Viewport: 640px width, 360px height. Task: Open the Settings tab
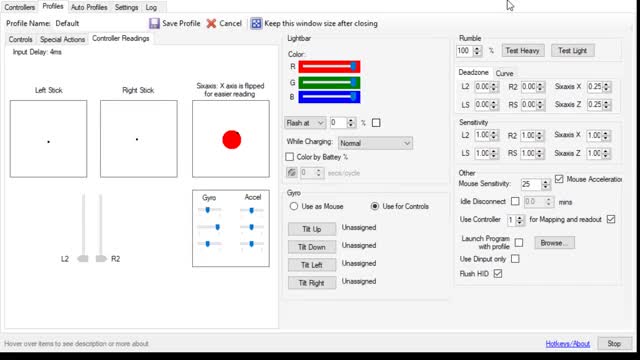(126, 7)
